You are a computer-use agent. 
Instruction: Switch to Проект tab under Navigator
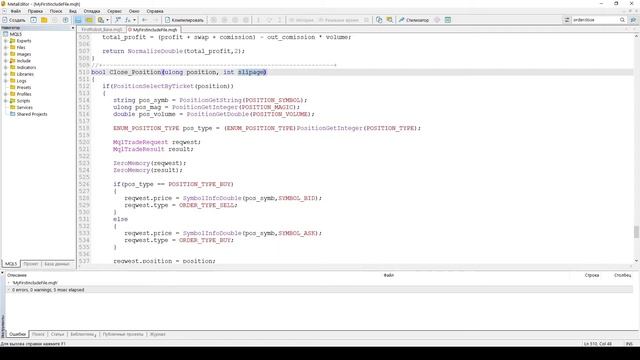[31, 264]
